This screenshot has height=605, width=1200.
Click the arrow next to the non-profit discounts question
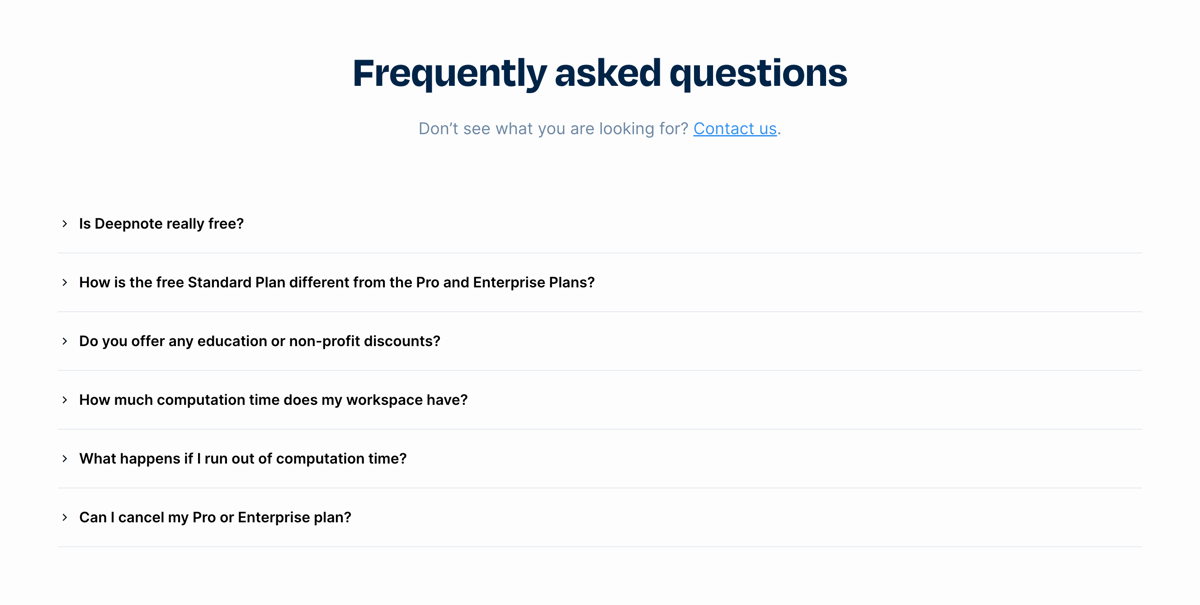tap(64, 340)
